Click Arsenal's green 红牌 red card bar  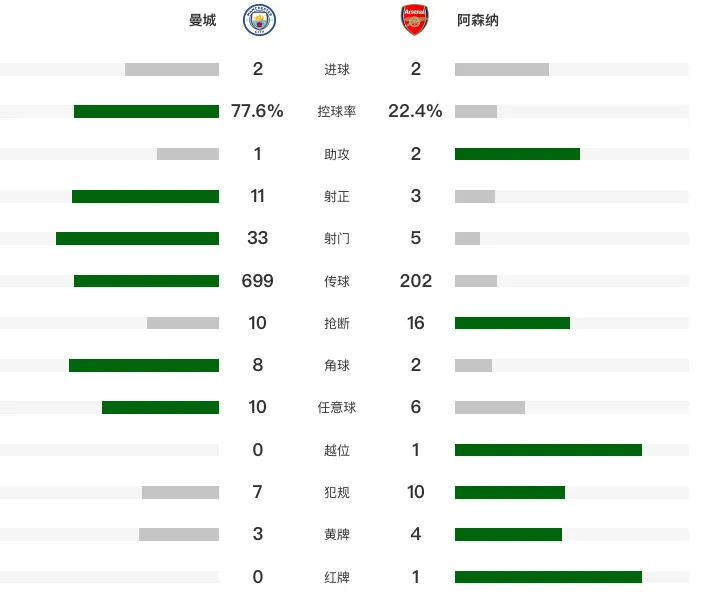pos(548,577)
